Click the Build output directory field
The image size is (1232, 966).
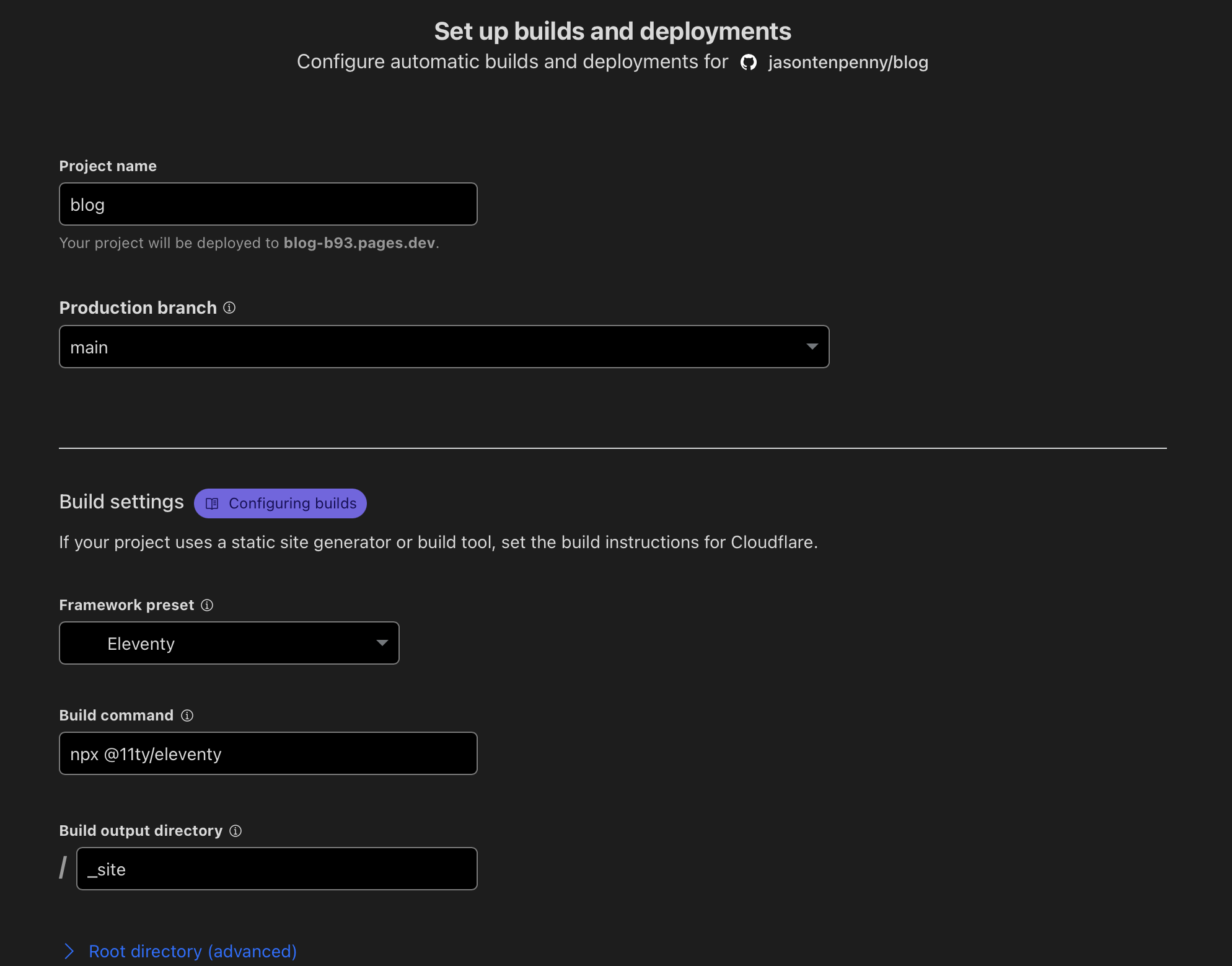276,869
